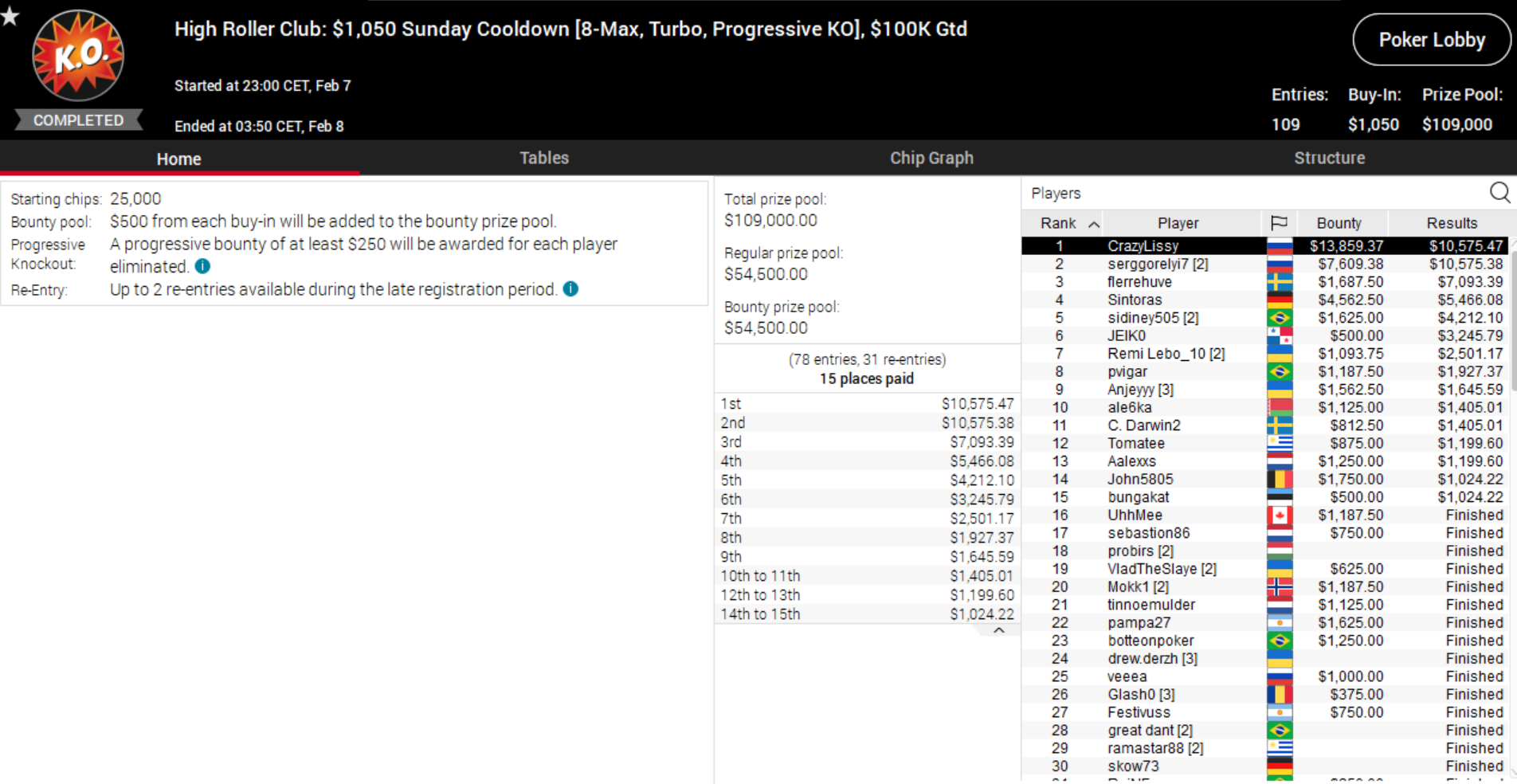
Task: Sort players by country flag column
Action: click(1279, 223)
